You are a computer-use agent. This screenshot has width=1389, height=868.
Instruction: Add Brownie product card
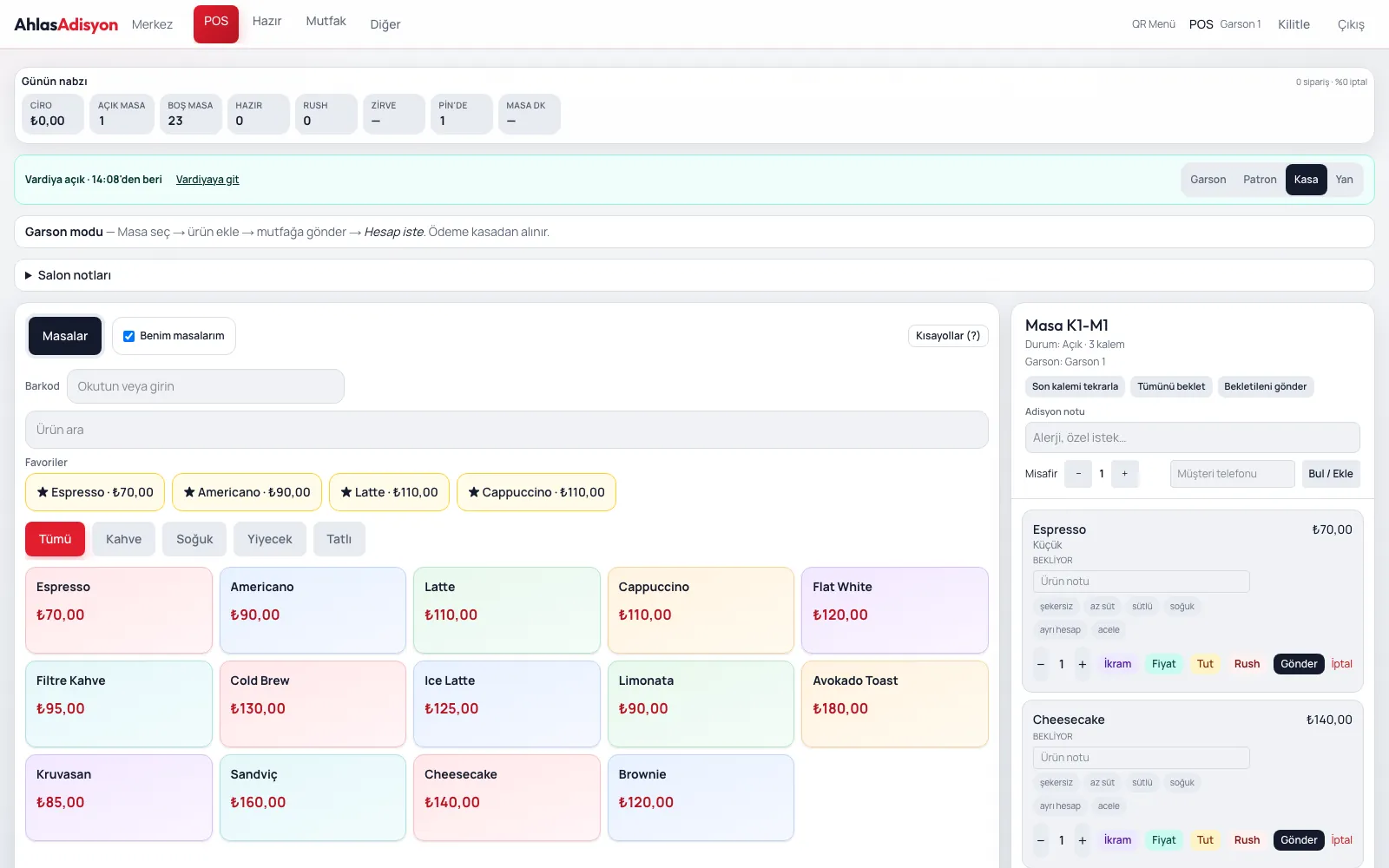701,798
